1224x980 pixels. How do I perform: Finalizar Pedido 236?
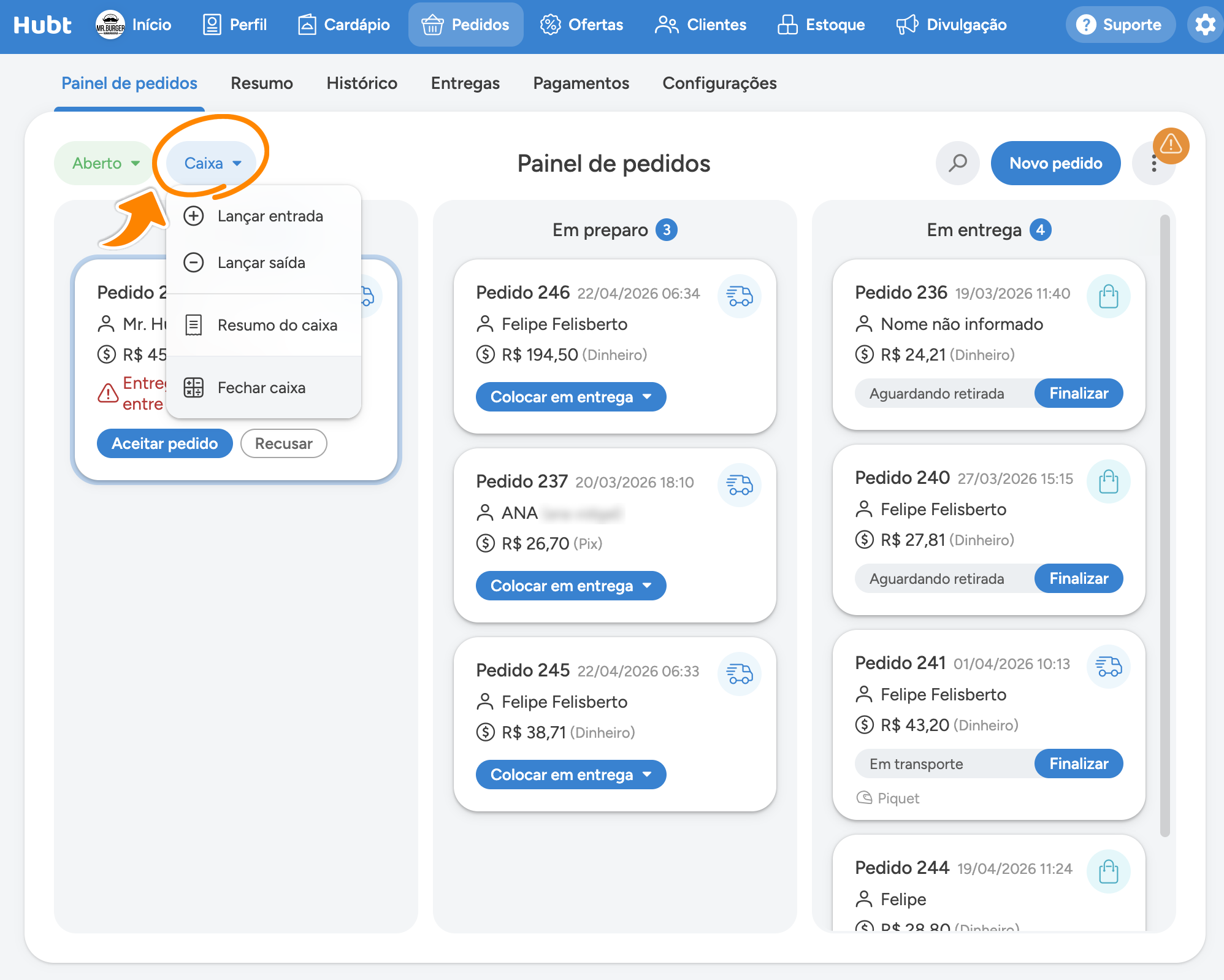[1079, 393]
